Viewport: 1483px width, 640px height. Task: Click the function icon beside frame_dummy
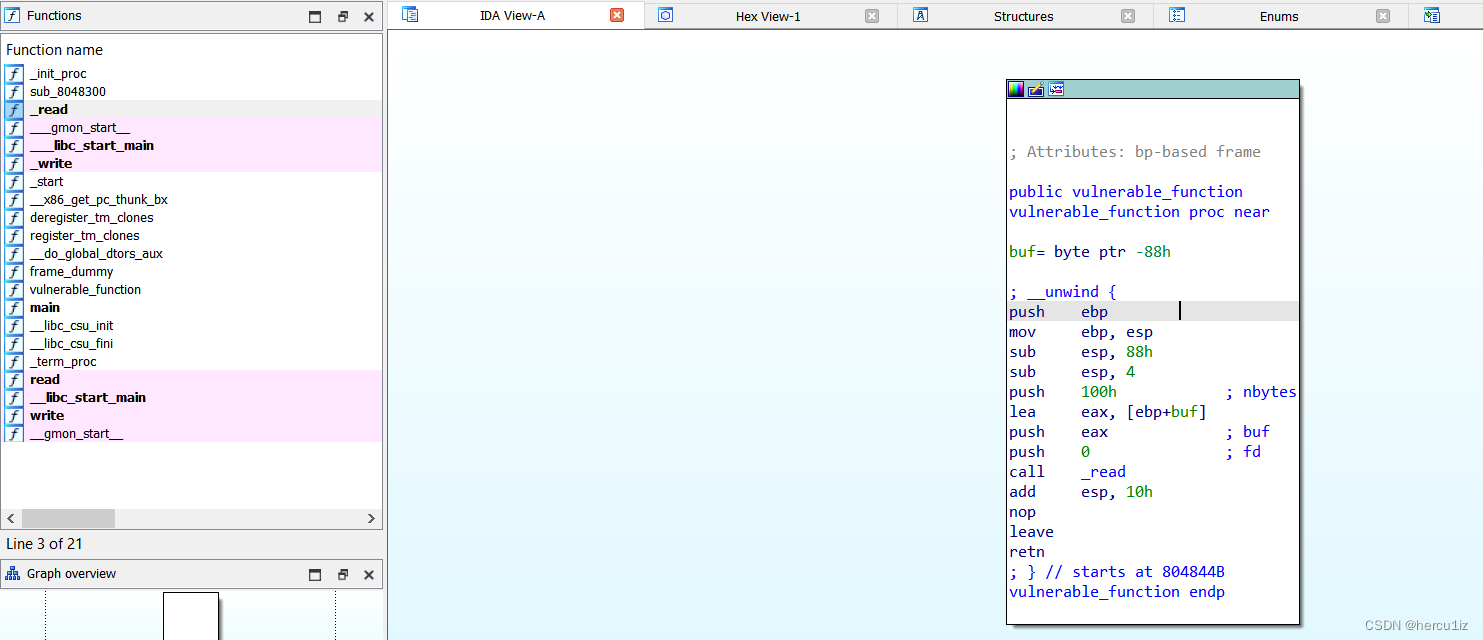[x=14, y=272]
